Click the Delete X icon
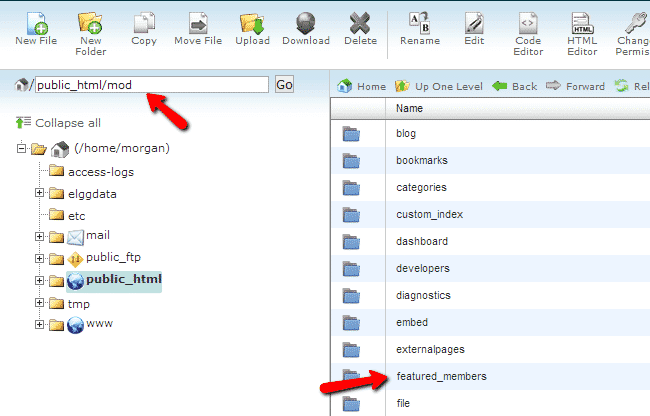Image resolution: width=650 pixels, height=416 pixels. point(360,23)
